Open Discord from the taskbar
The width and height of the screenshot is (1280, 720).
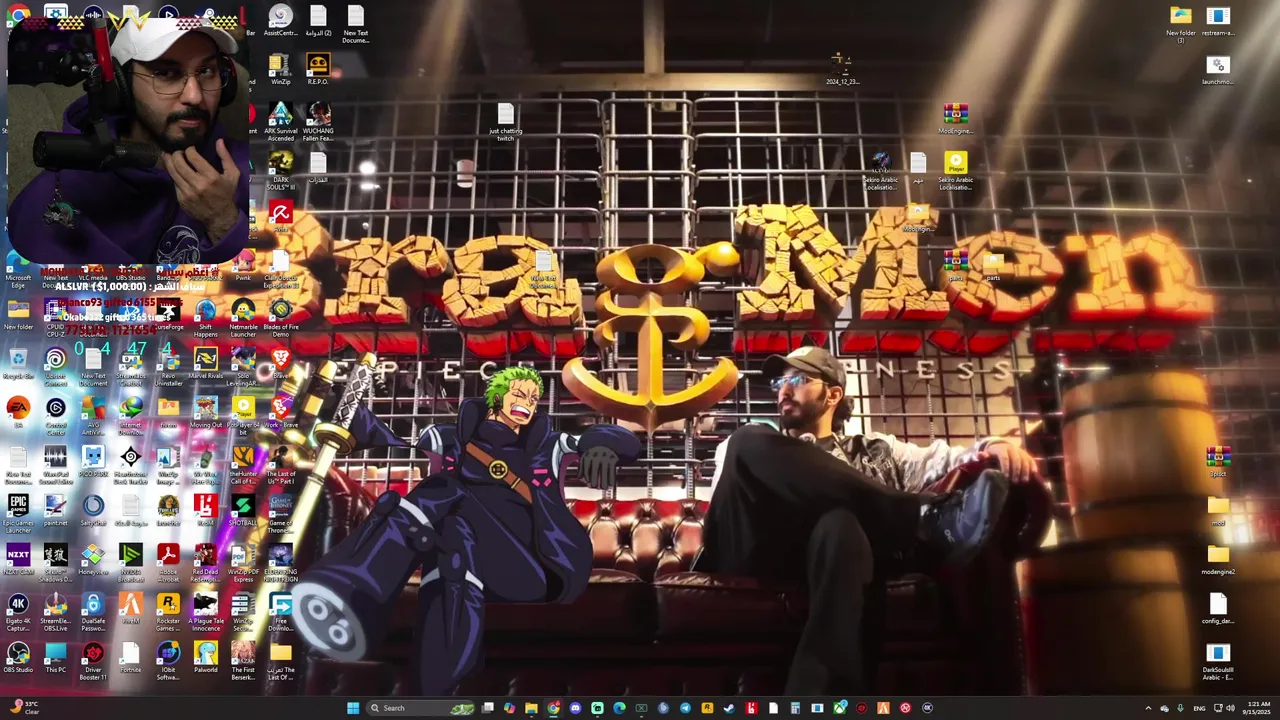575,708
